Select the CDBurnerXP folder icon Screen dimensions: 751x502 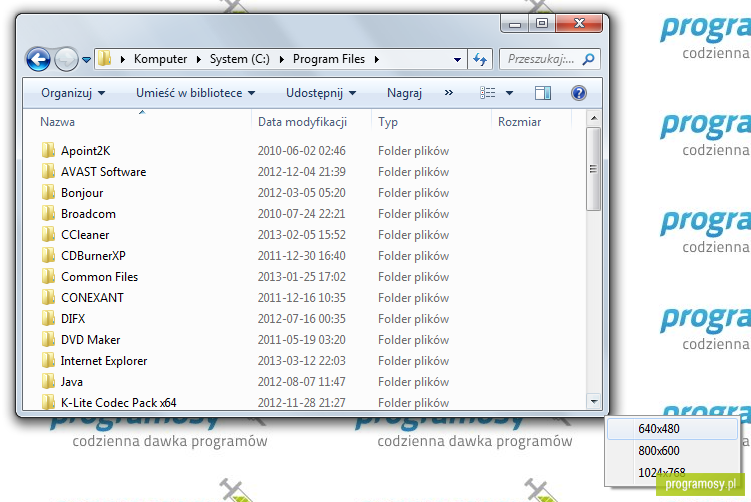pyautogui.click(x=48, y=256)
